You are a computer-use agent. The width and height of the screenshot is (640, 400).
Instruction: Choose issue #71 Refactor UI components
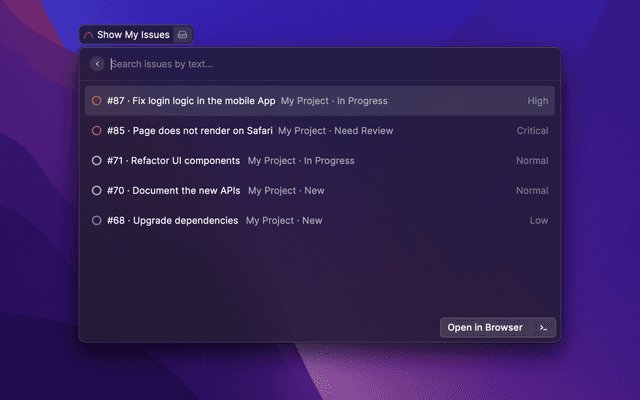click(174, 161)
